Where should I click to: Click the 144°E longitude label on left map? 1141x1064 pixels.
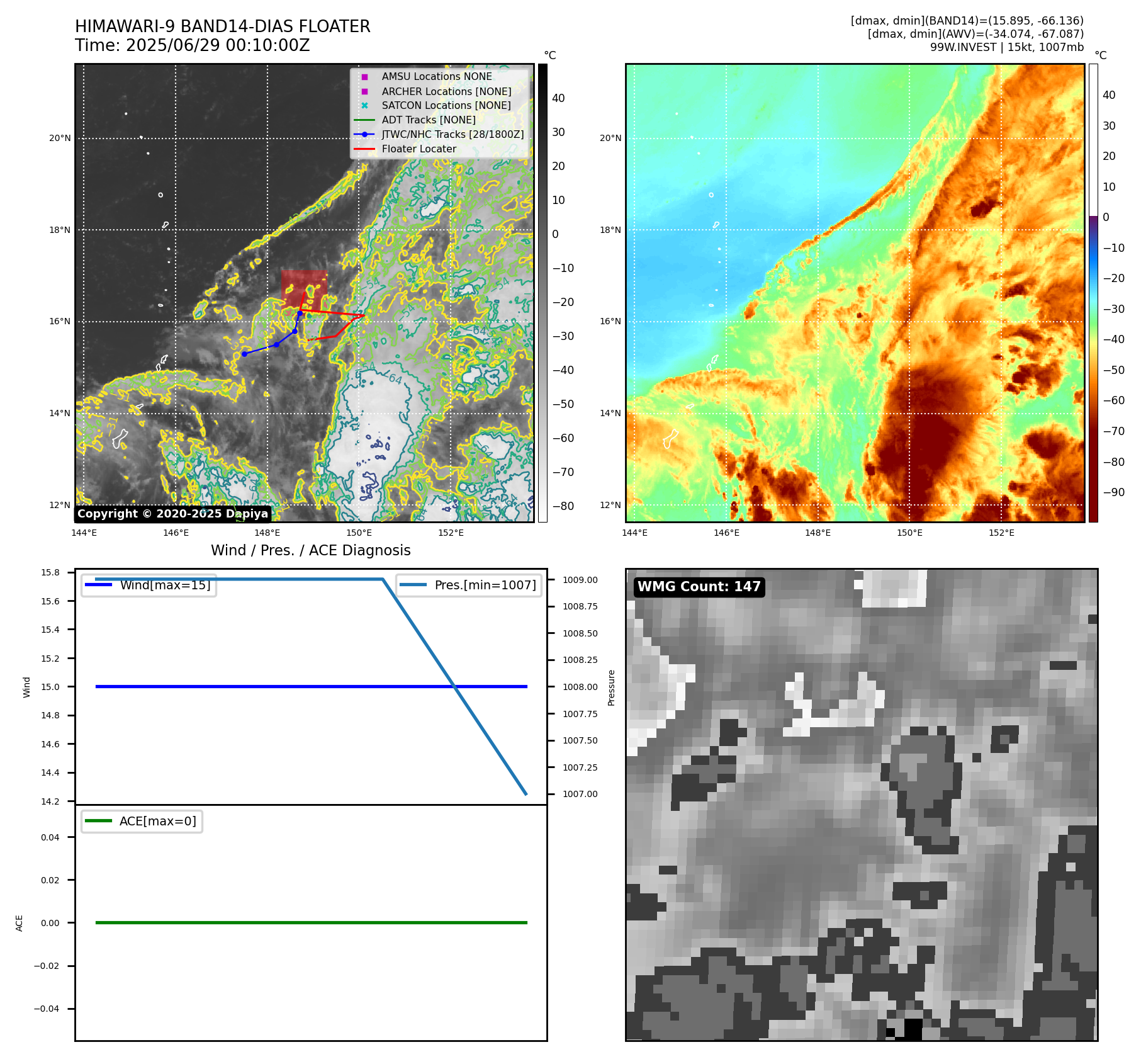click(x=84, y=533)
